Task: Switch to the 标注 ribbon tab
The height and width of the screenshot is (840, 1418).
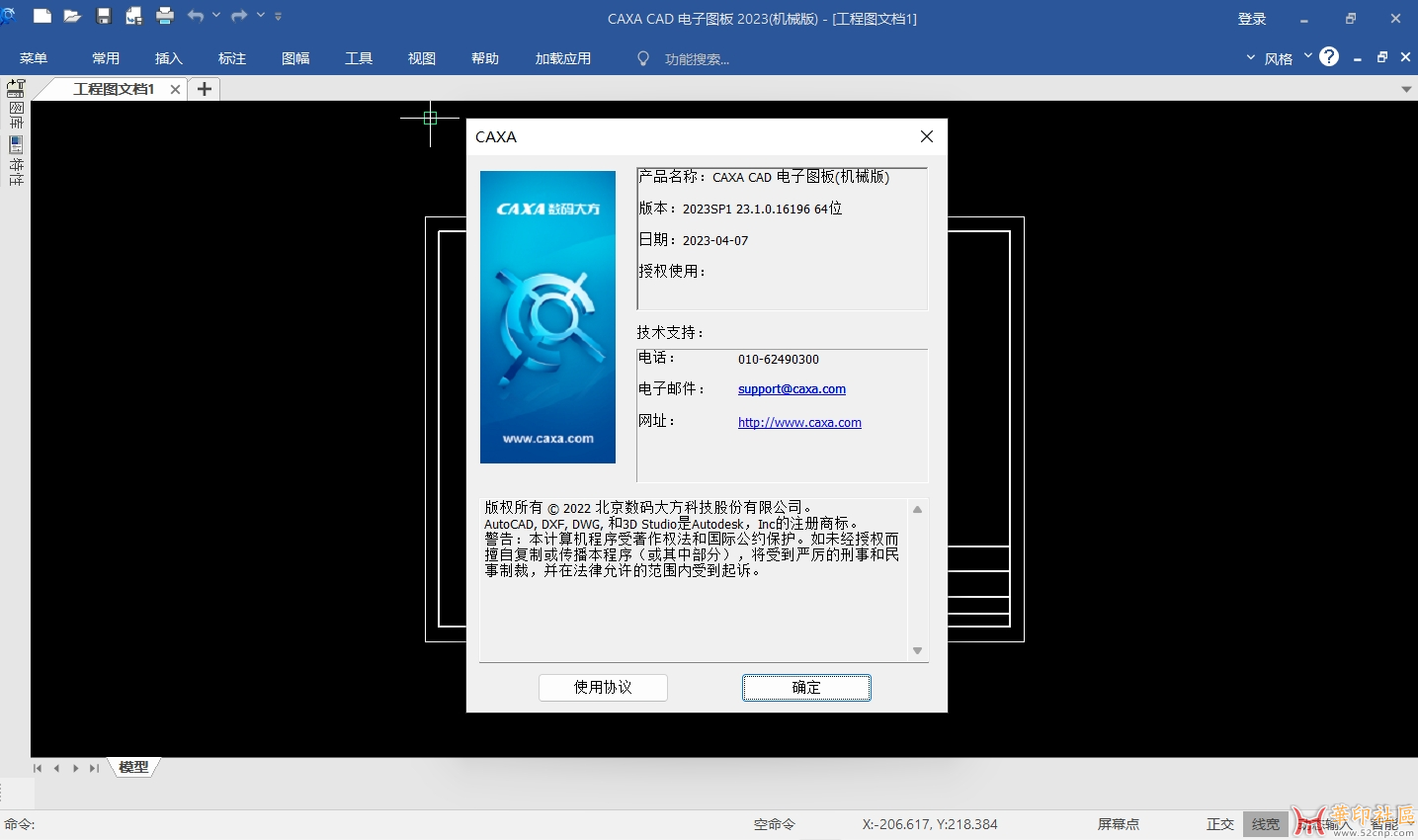Action: (232, 58)
